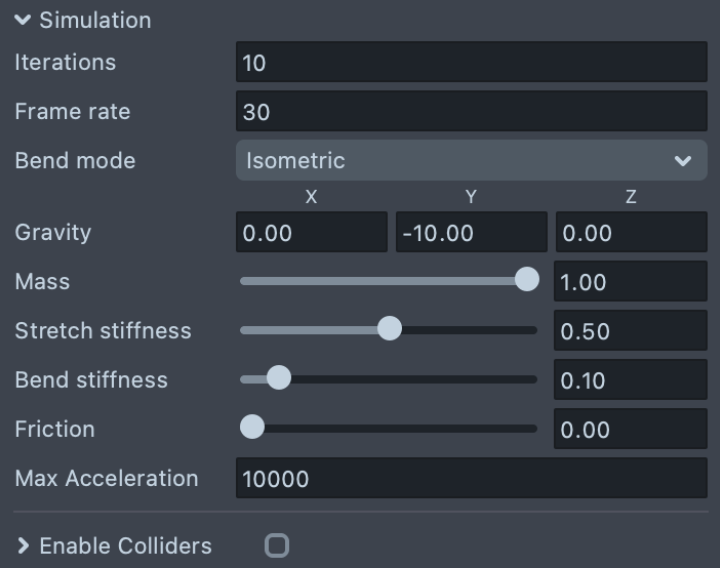Click the Friction numeric value field
This screenshot has height=568, width=720.
point(630,430)
